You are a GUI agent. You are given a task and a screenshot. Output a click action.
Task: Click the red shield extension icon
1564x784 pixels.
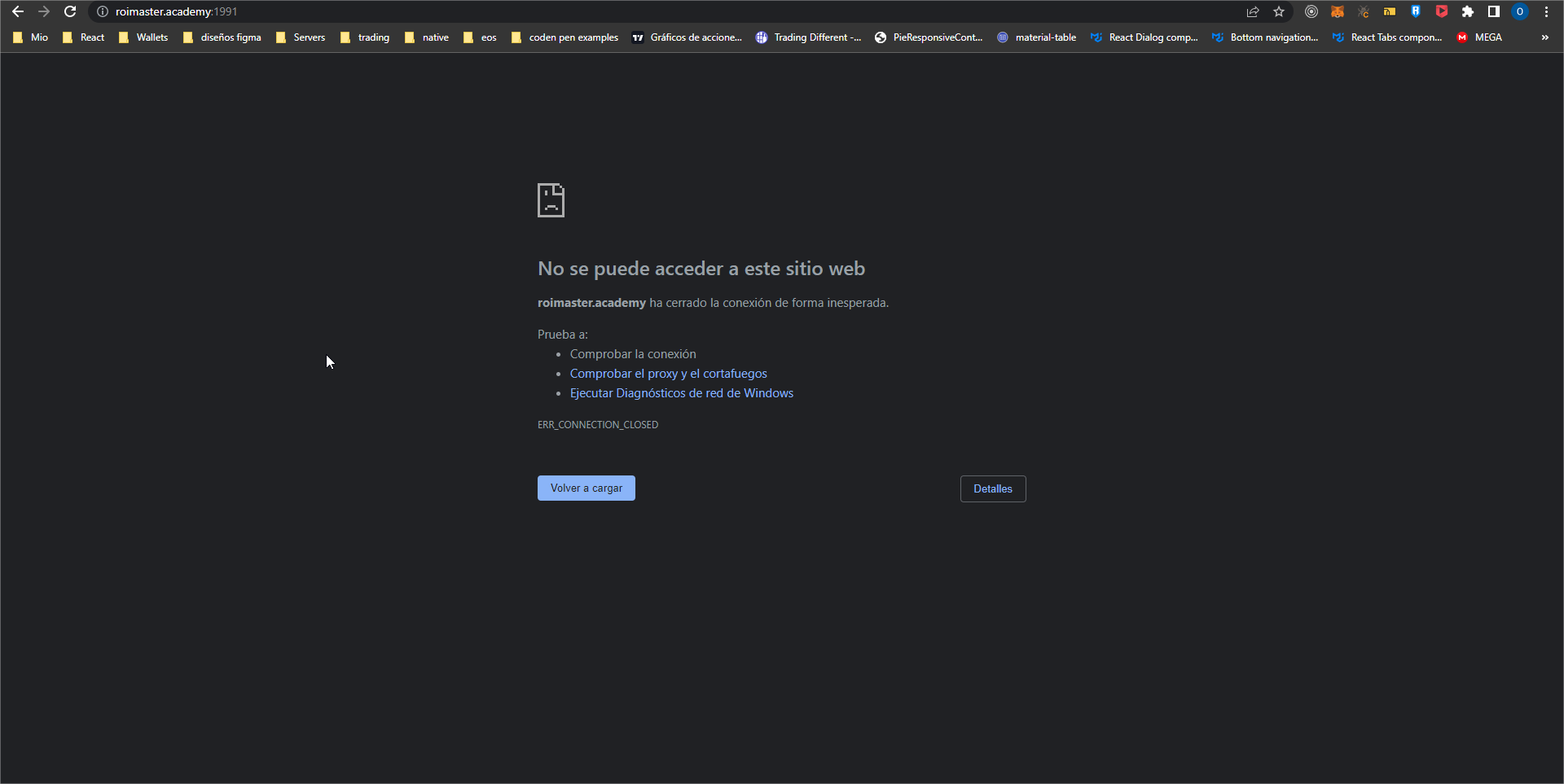pos(1443,11)
